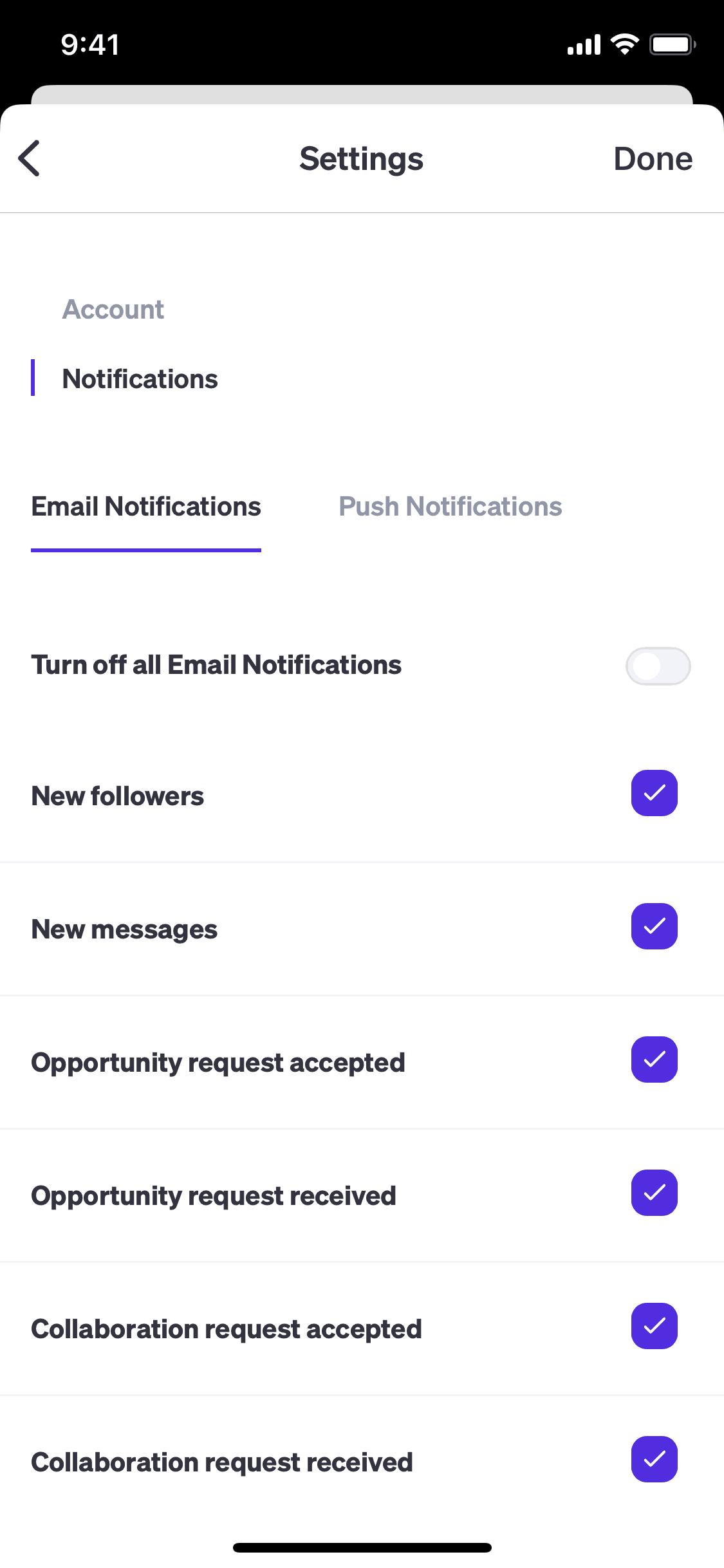Tap the Wi-Fi status icon
Screen dimensions: 724x1568
[624, 44]
